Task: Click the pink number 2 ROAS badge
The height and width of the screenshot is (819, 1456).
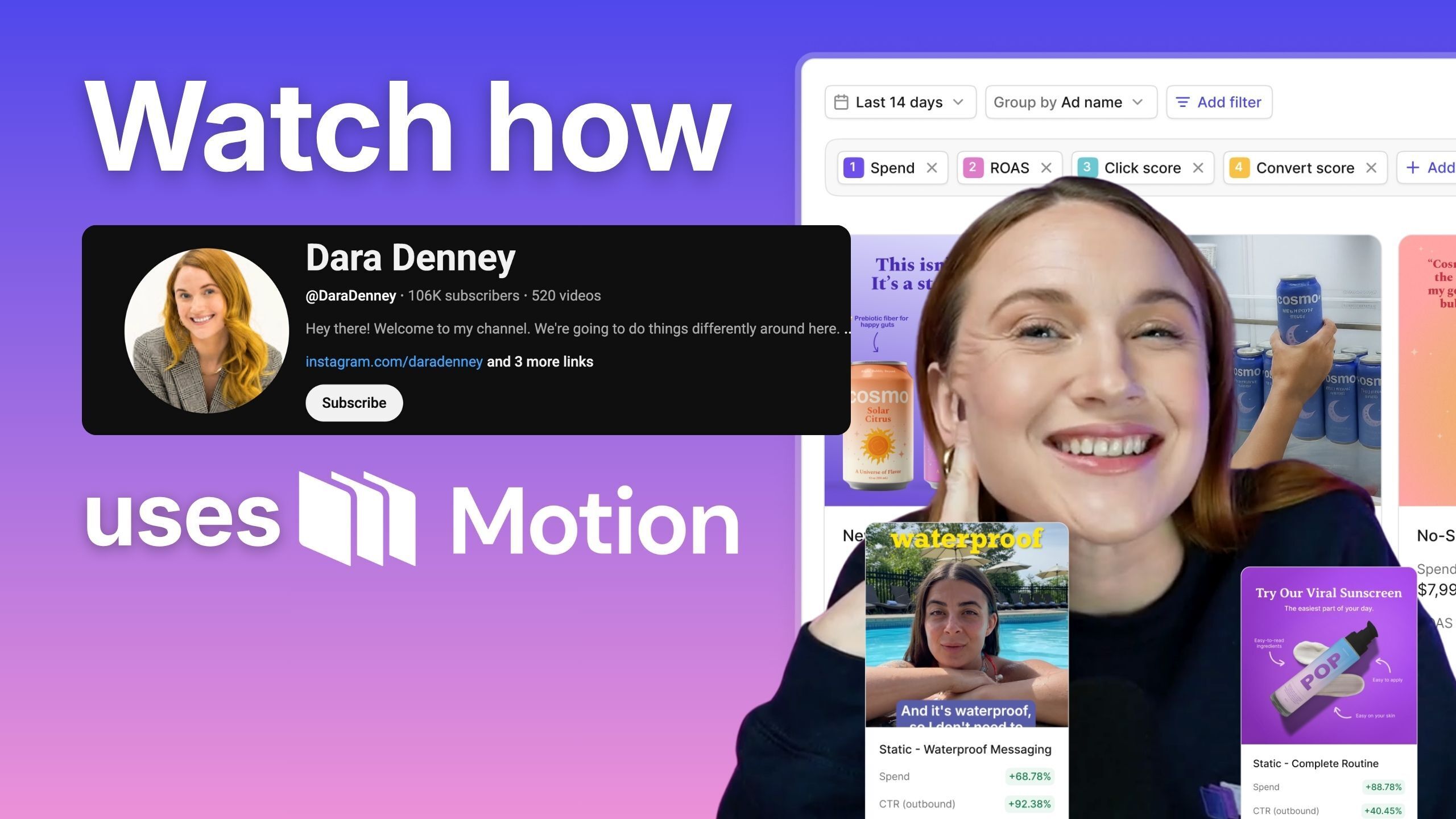Action: (973, 168)
